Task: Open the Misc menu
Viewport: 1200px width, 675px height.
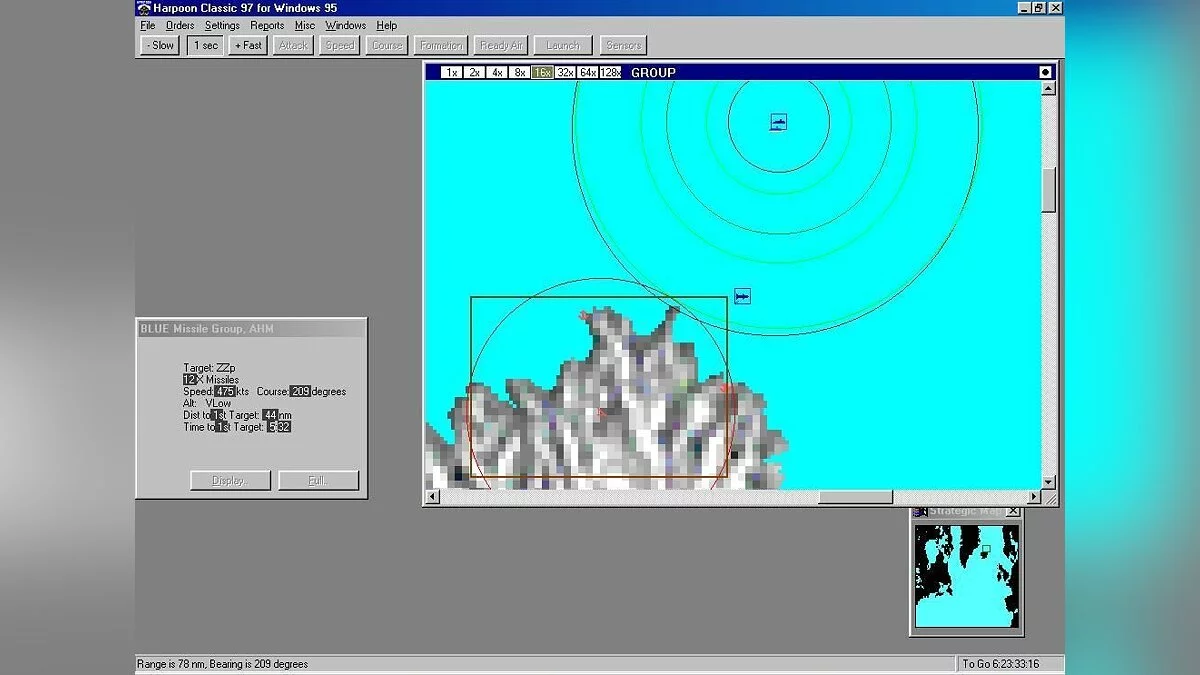Action: pyautogui.click(x=305, y=25)
